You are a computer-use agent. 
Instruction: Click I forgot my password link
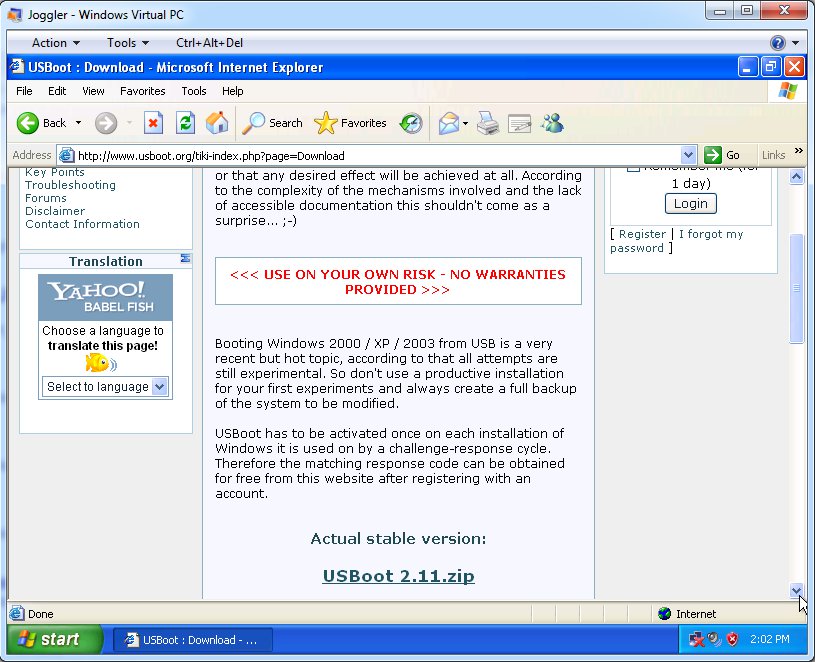677,241
